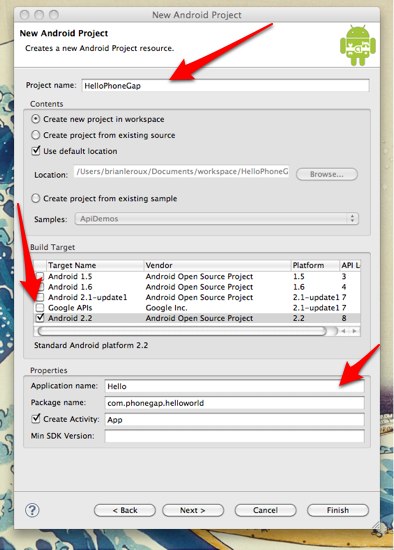Click the < Back button
This screenshot has height=550, width=394.
tap(125, 510)
